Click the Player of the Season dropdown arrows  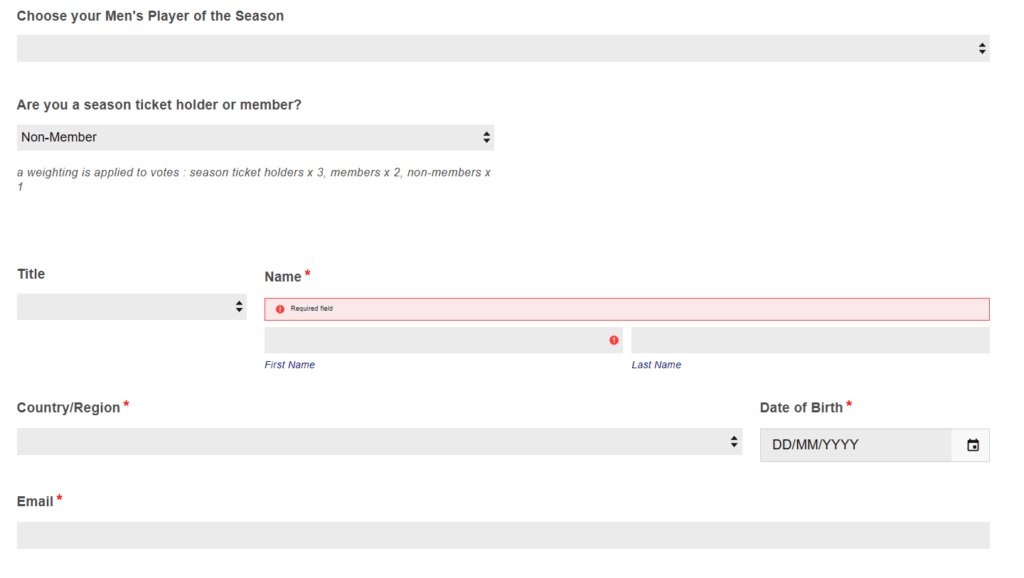(982, 48)
